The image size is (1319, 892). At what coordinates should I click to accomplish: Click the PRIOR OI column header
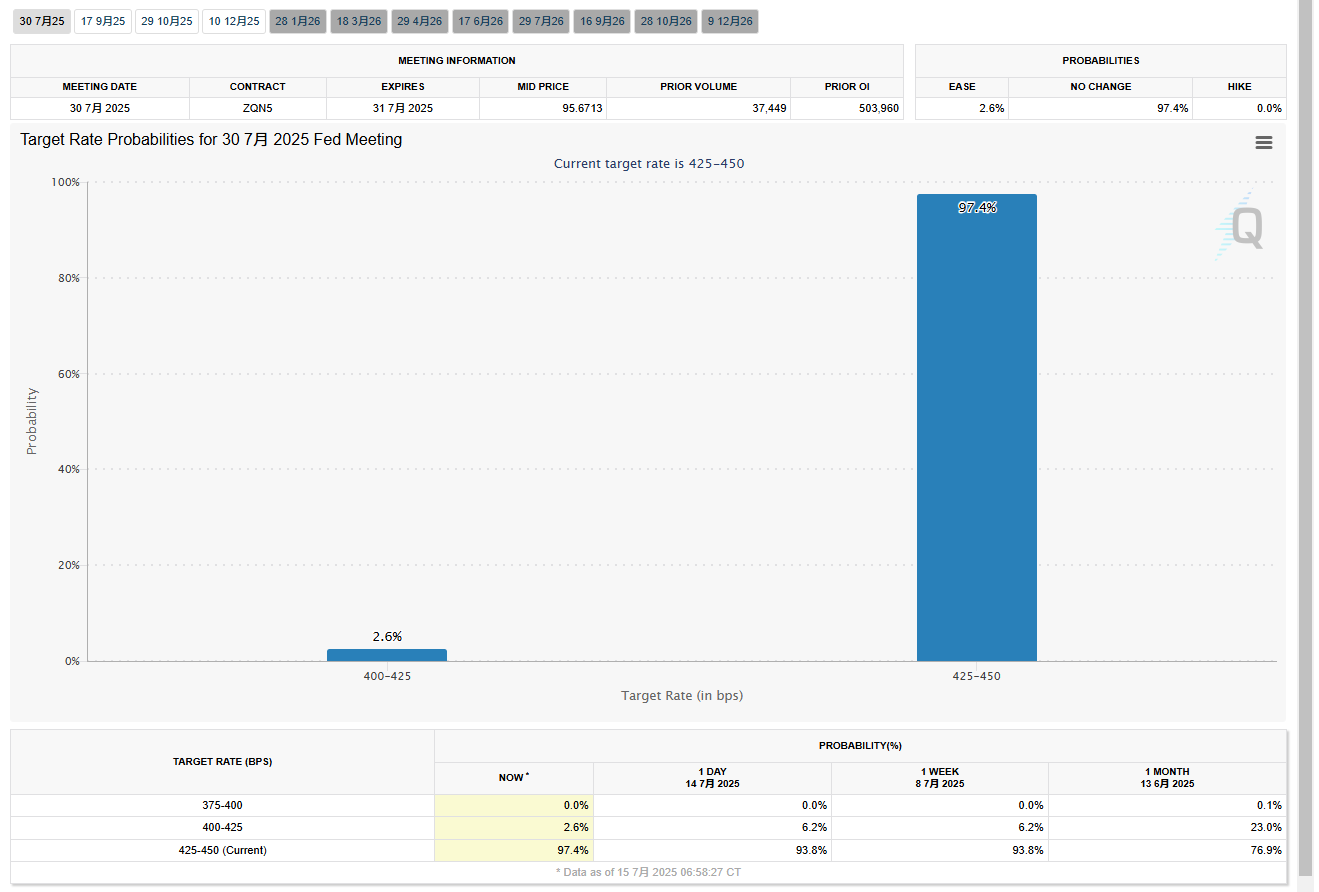point(847,87)
